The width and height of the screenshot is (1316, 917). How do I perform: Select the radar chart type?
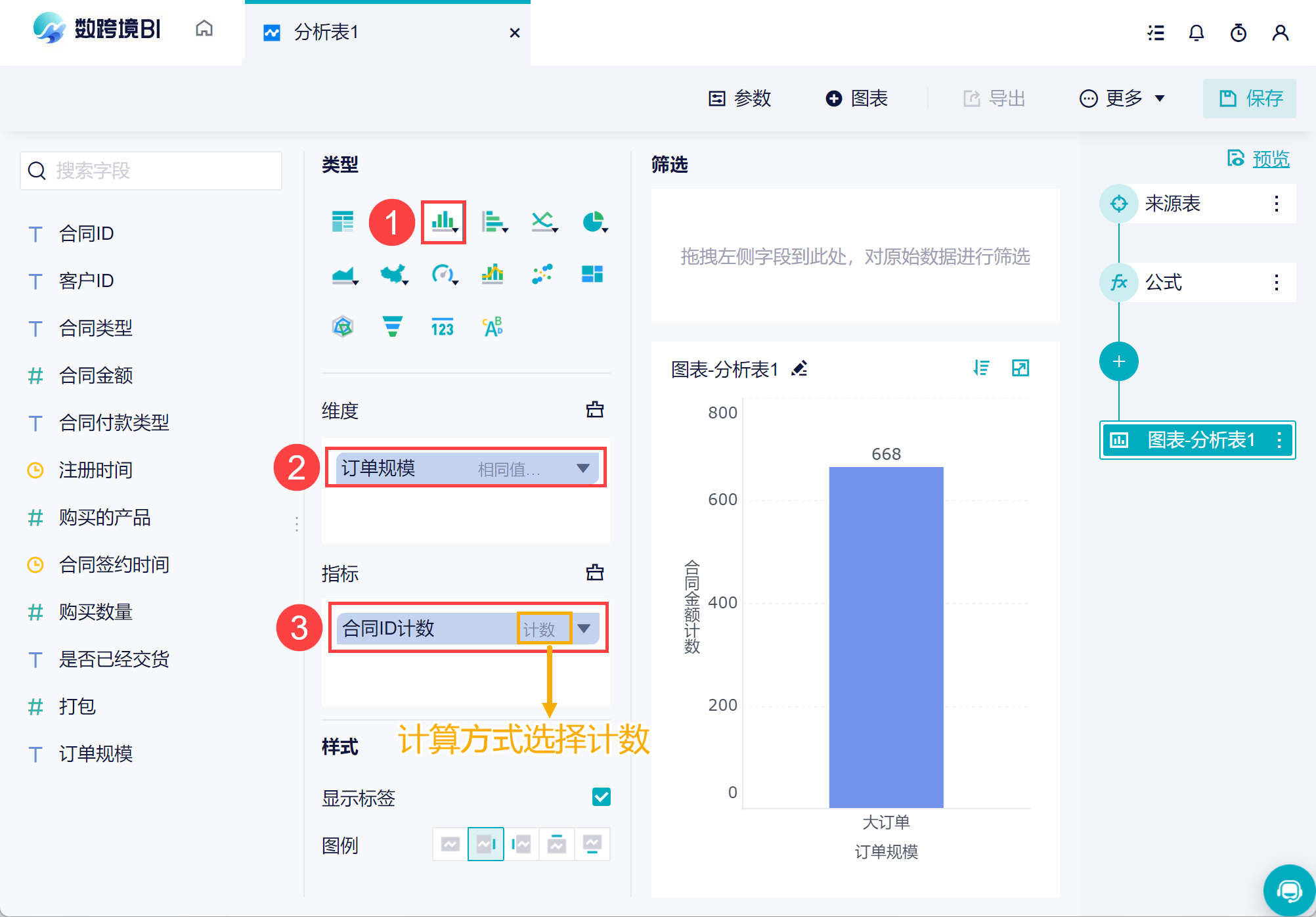342,326
